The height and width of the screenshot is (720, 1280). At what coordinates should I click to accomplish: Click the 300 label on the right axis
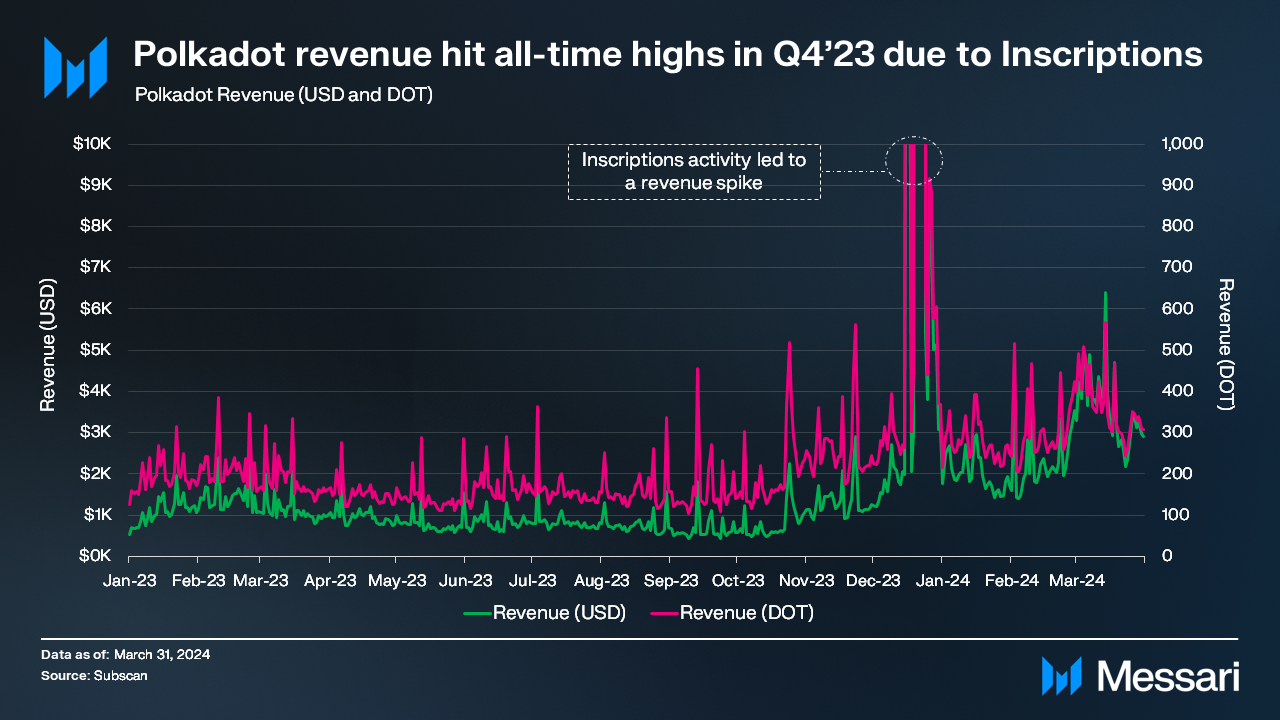point(1175,432)
